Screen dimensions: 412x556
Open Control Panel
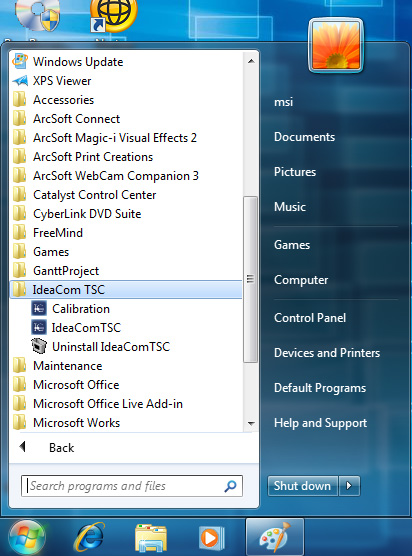point(310,318)
